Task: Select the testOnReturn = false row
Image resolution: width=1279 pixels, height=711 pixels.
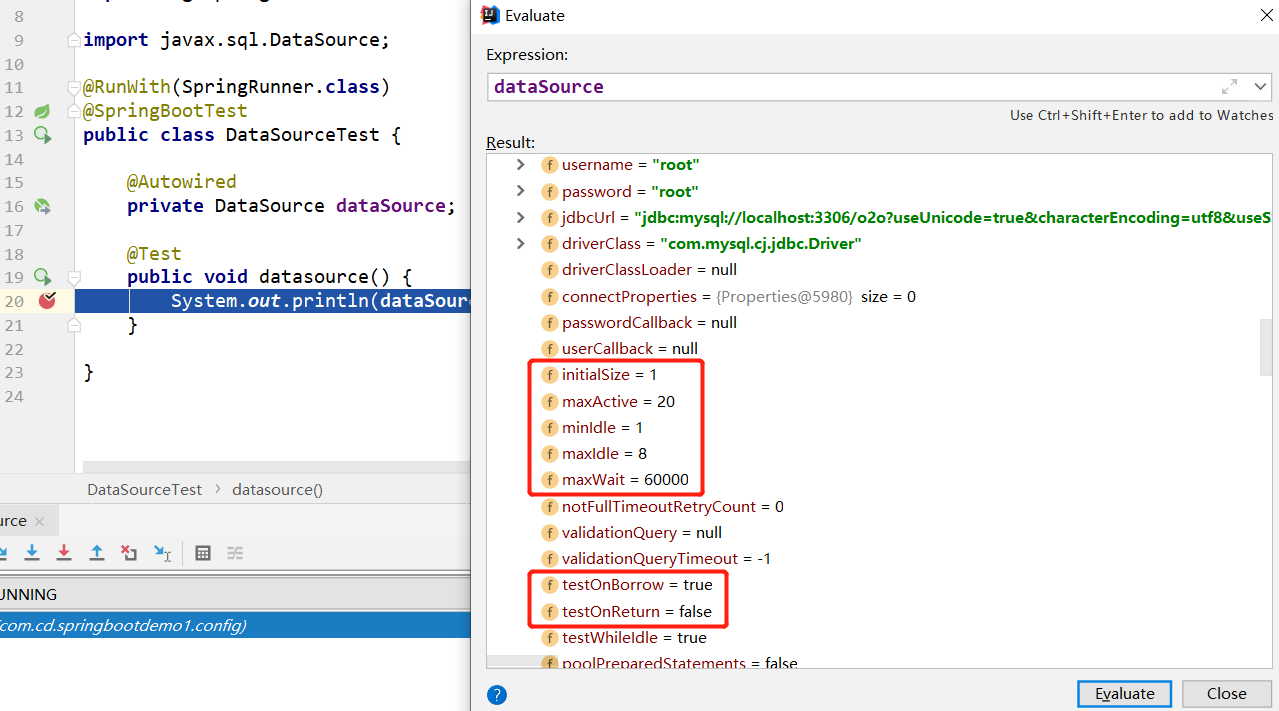Action: click(626, 611)
